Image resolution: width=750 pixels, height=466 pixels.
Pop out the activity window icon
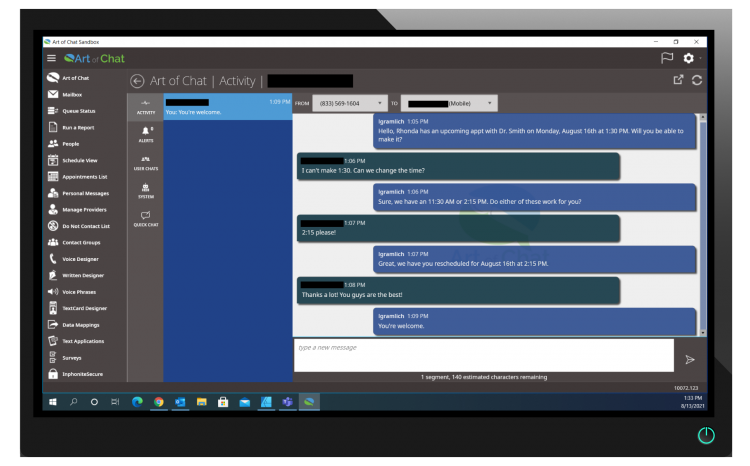(x=678, y=80)
